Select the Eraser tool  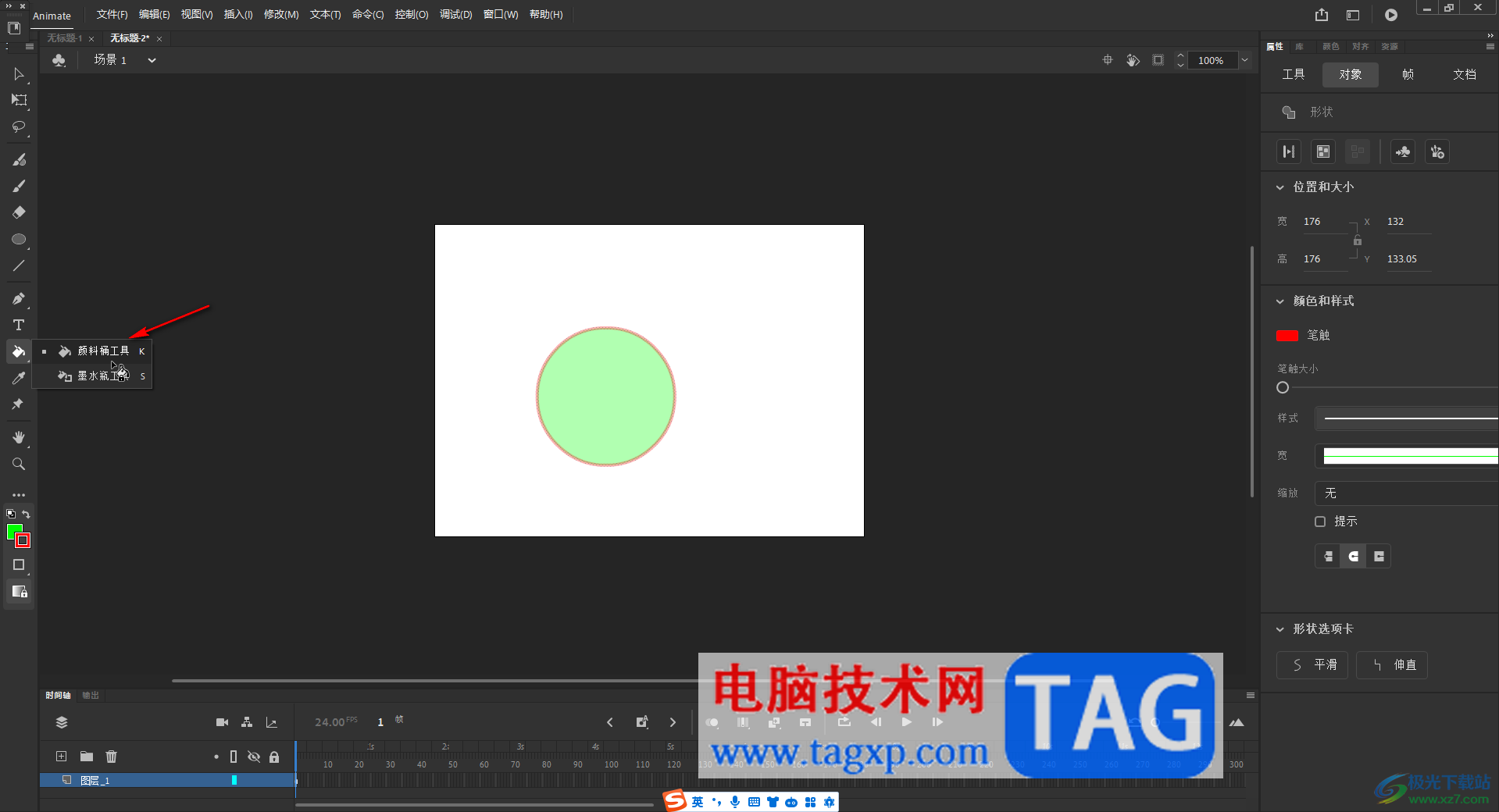tap(19, 212)
